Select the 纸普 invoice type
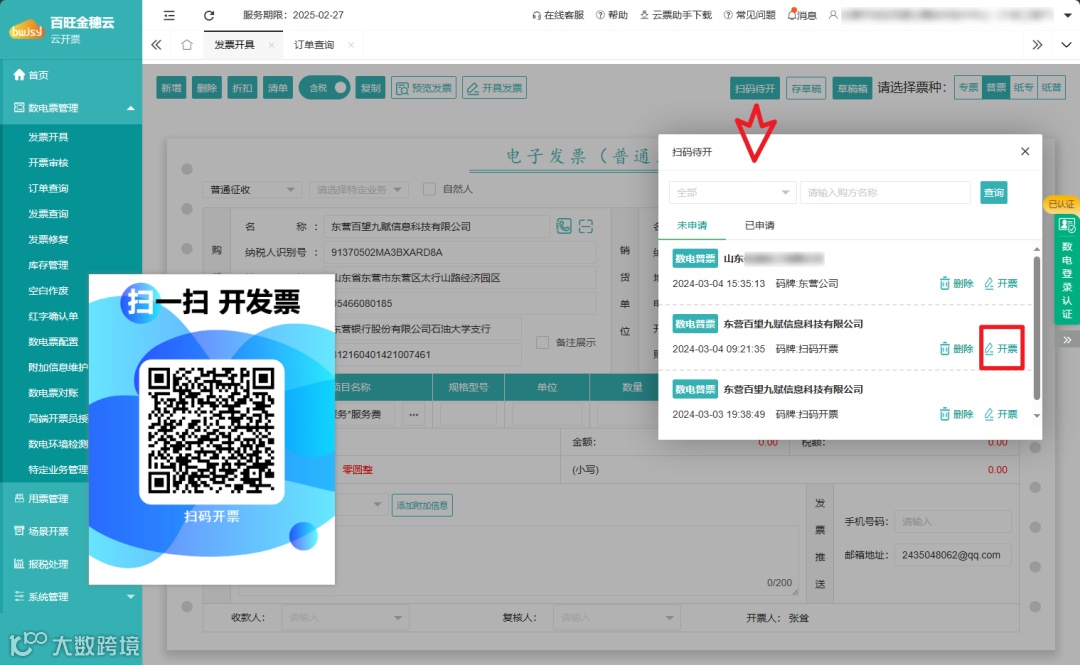Screen dimensions: 1080x665 point(1051,88)
